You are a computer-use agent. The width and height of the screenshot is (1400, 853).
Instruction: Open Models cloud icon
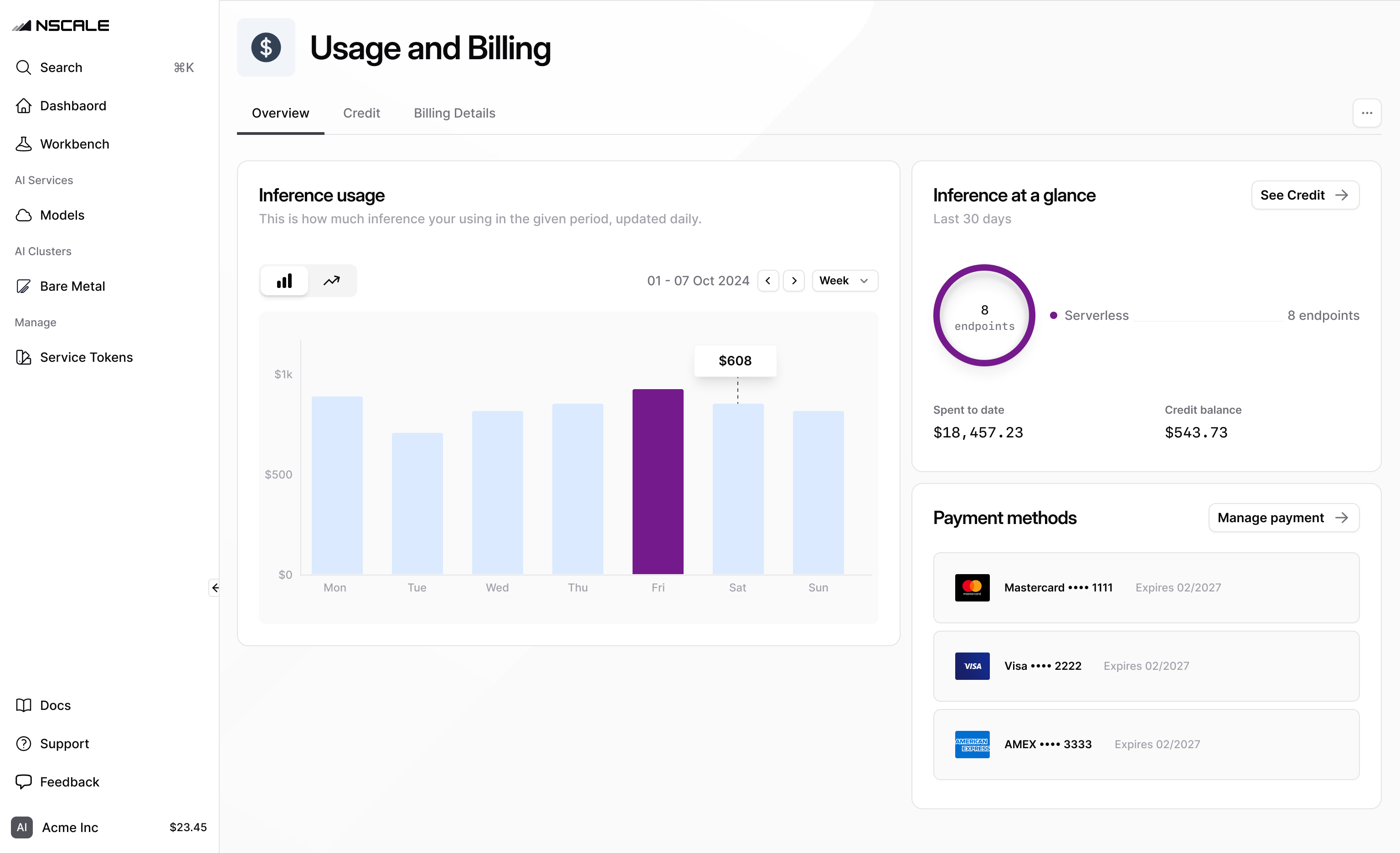[x=23, y=215]
